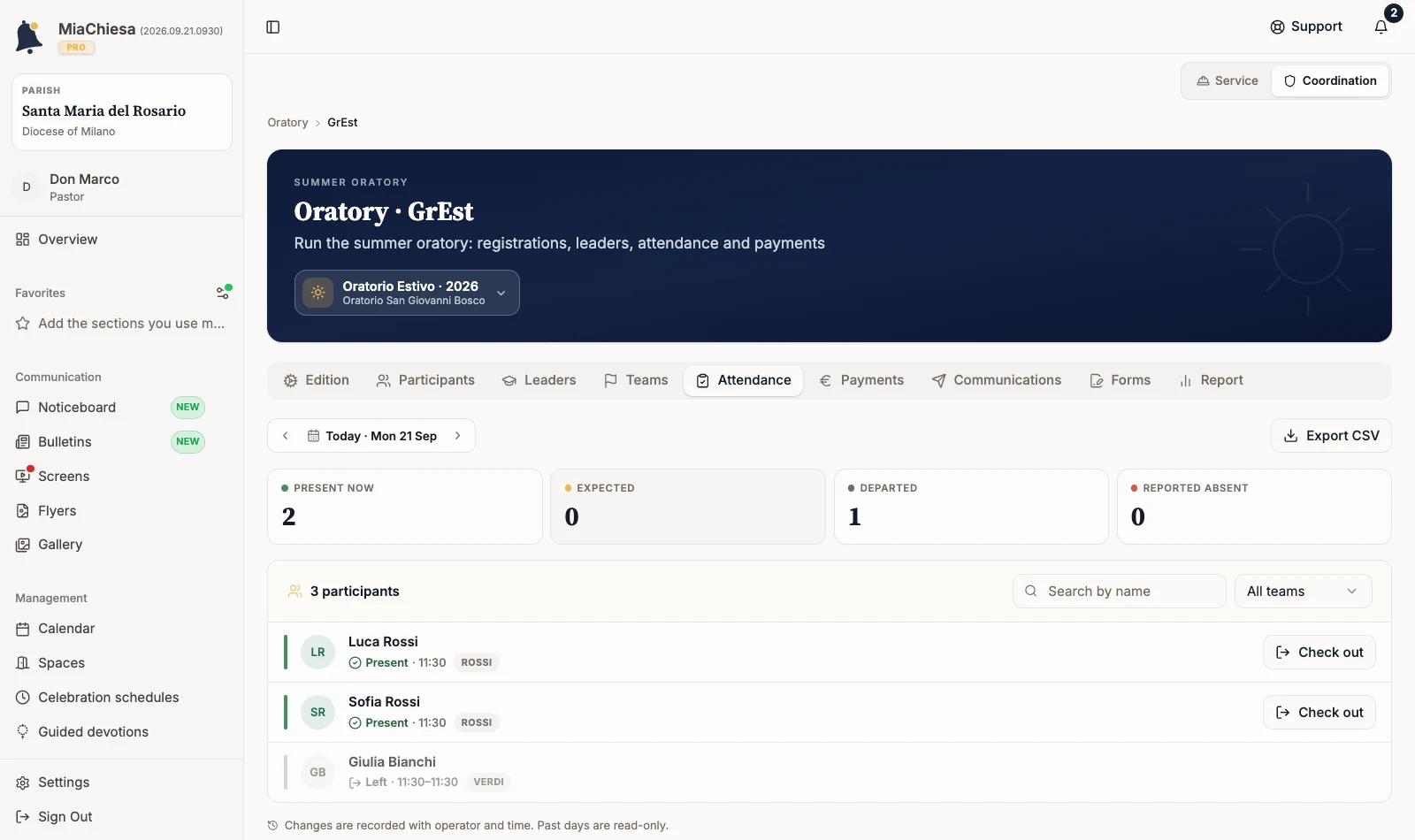Open notifications bell
This screenshot has width=1415, height=840.
pos(1381,27)
